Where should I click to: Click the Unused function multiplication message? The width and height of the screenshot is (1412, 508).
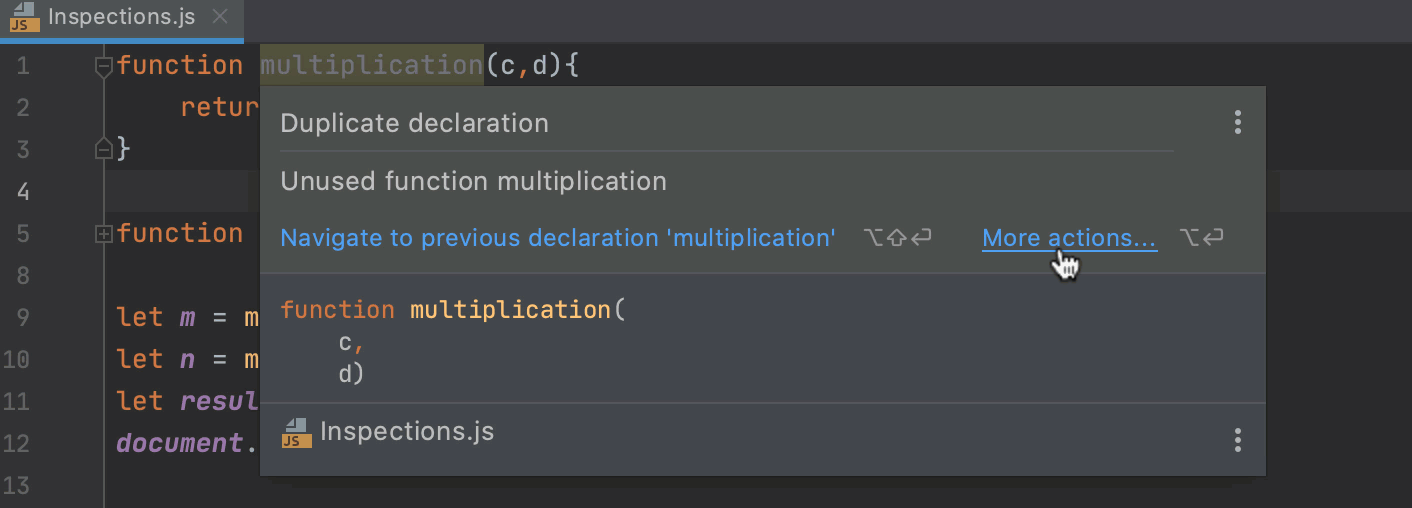click(x=473, y=182)
